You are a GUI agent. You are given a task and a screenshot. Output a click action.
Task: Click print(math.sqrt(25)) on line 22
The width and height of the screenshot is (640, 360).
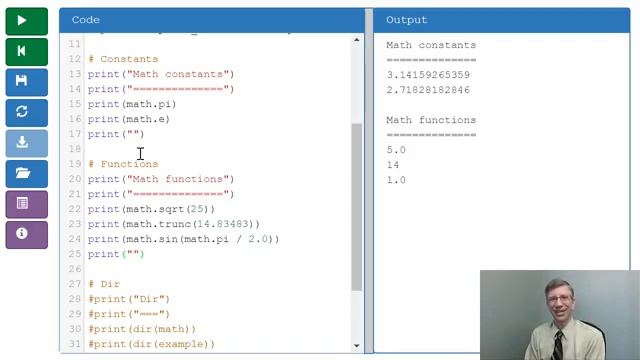click(x=151, y=209)
